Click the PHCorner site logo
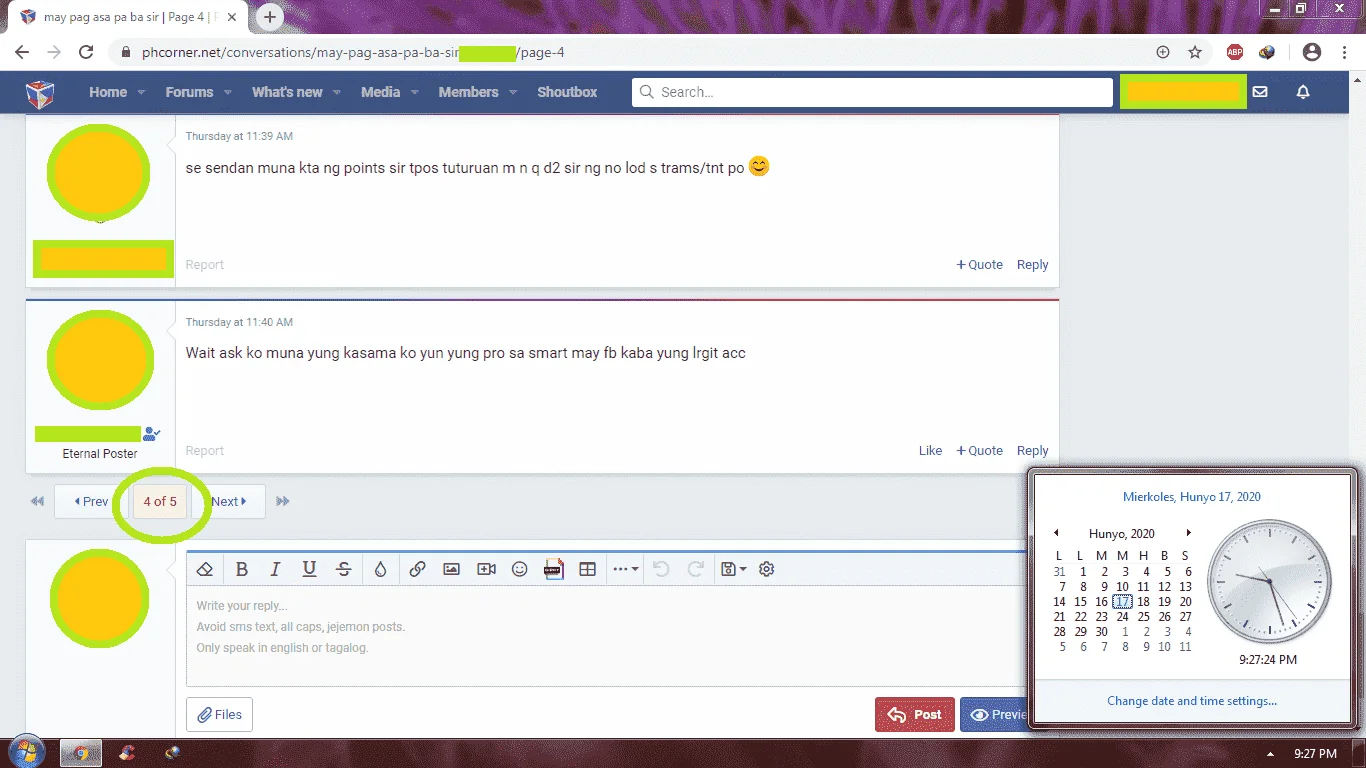The image size is (1366, 768). pos(40,93)
